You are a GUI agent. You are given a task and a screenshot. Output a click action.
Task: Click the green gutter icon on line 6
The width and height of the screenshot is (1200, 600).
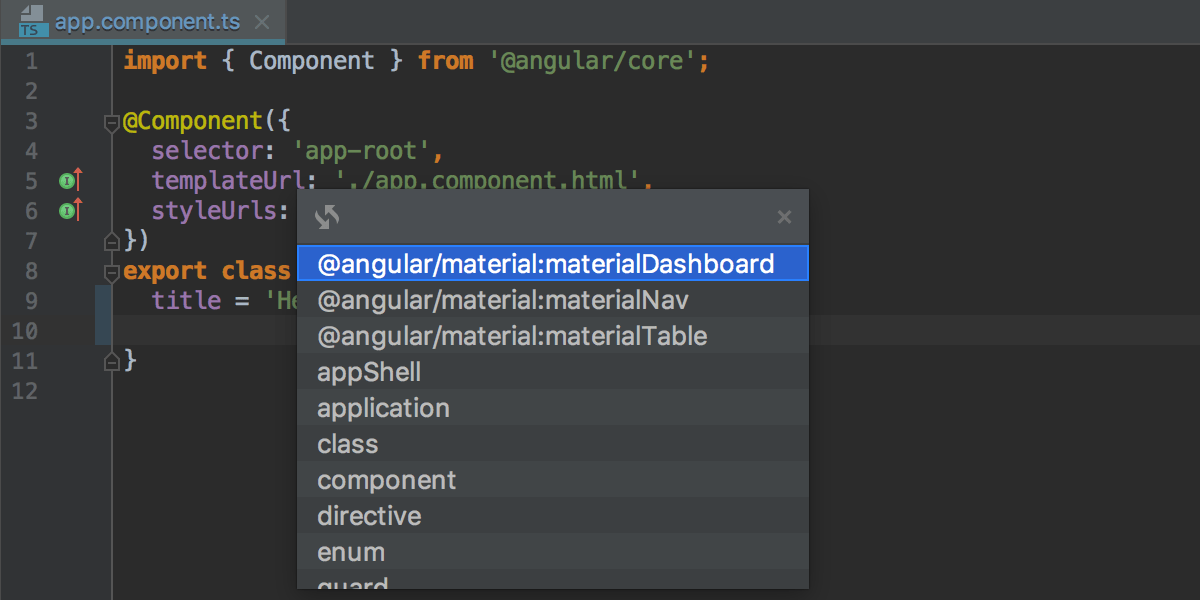click(x=66, y=210)
